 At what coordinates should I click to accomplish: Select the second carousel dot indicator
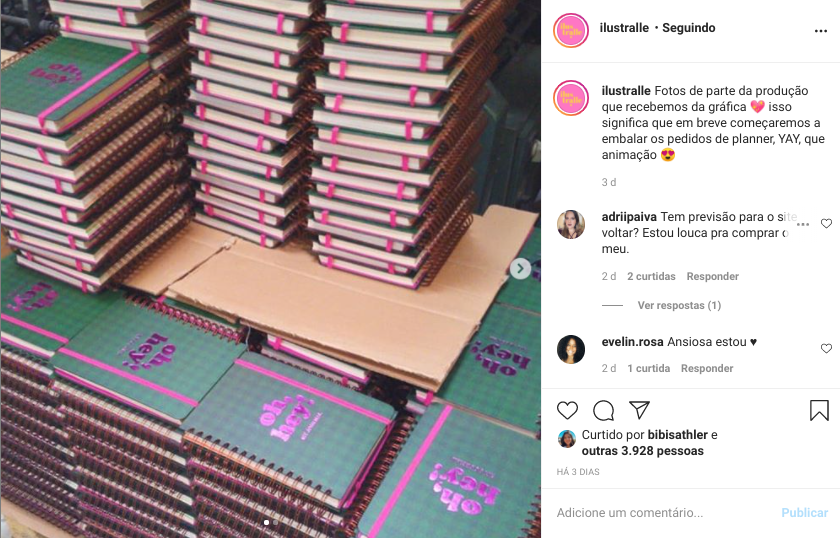click(275, 522)
